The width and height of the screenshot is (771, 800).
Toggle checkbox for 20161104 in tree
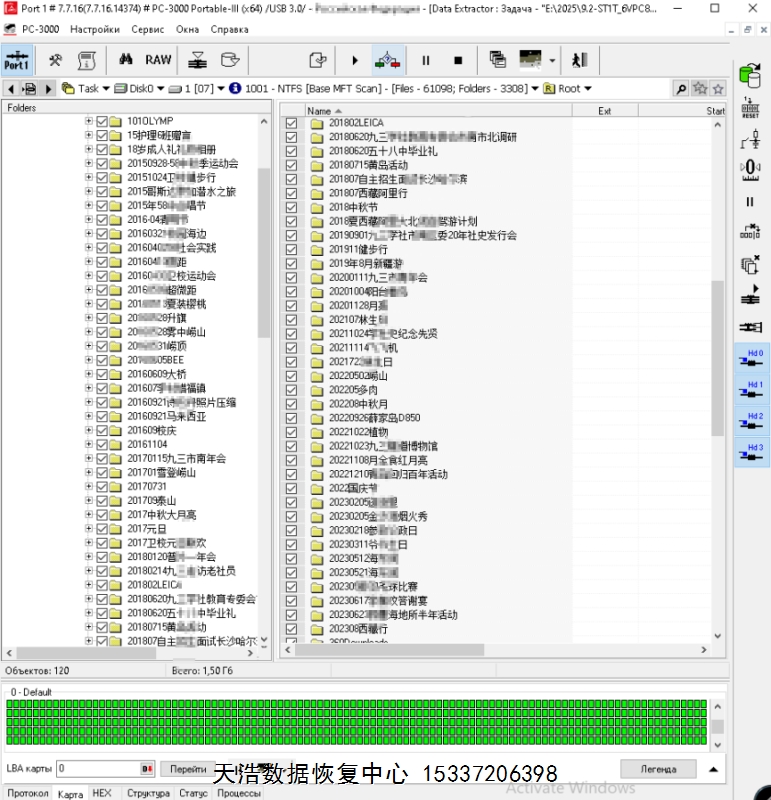(101, 444)
